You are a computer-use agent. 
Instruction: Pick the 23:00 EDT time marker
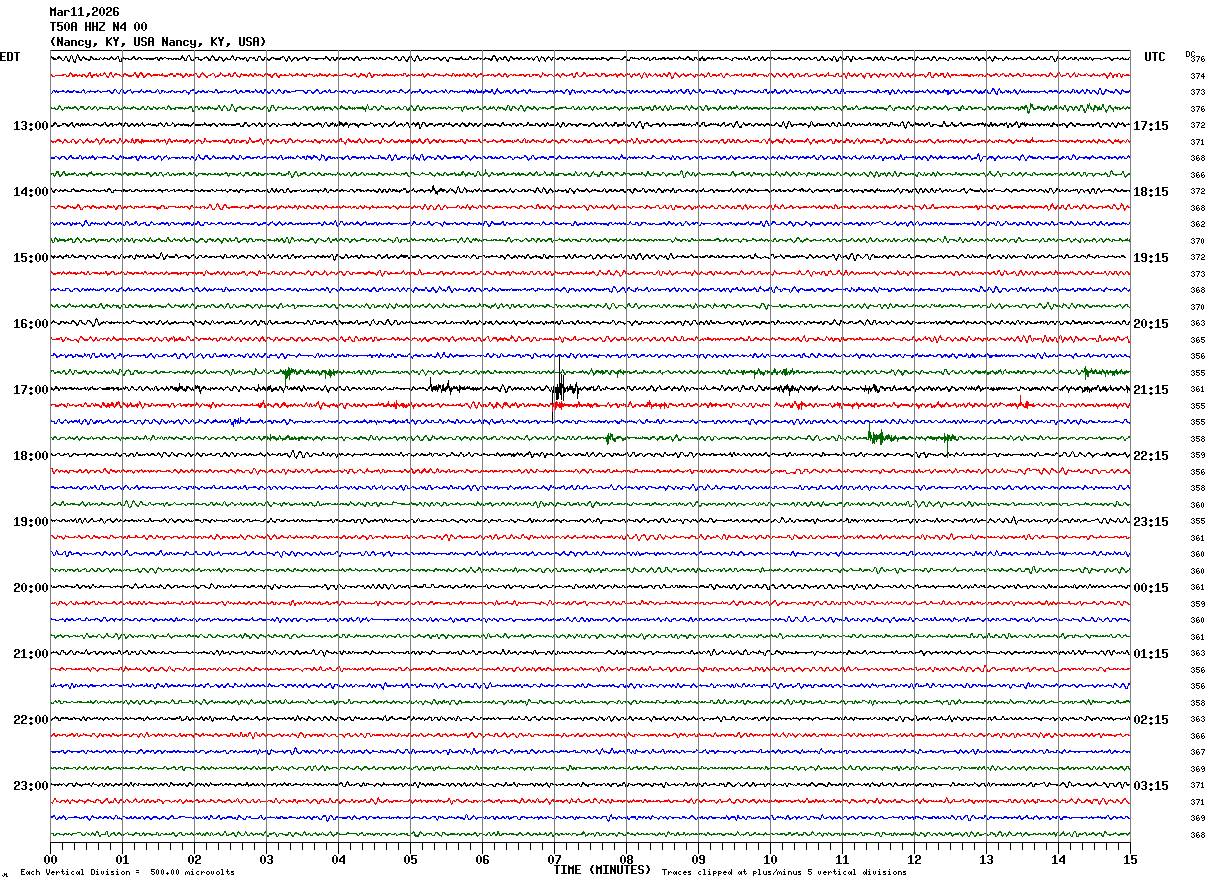click(30, 786)
